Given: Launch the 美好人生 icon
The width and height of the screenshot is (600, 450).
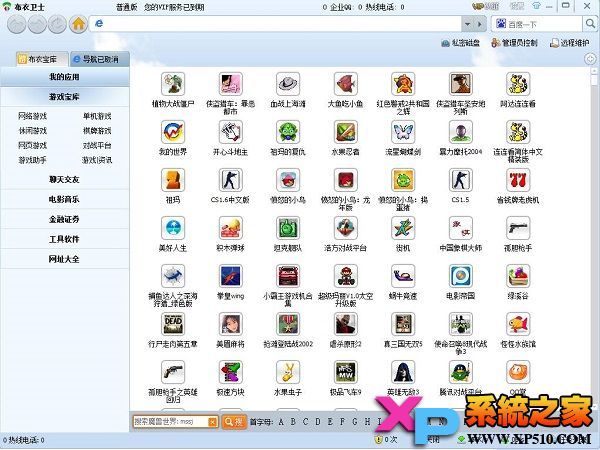Looking at the screenshot, I should coord(173,228).
